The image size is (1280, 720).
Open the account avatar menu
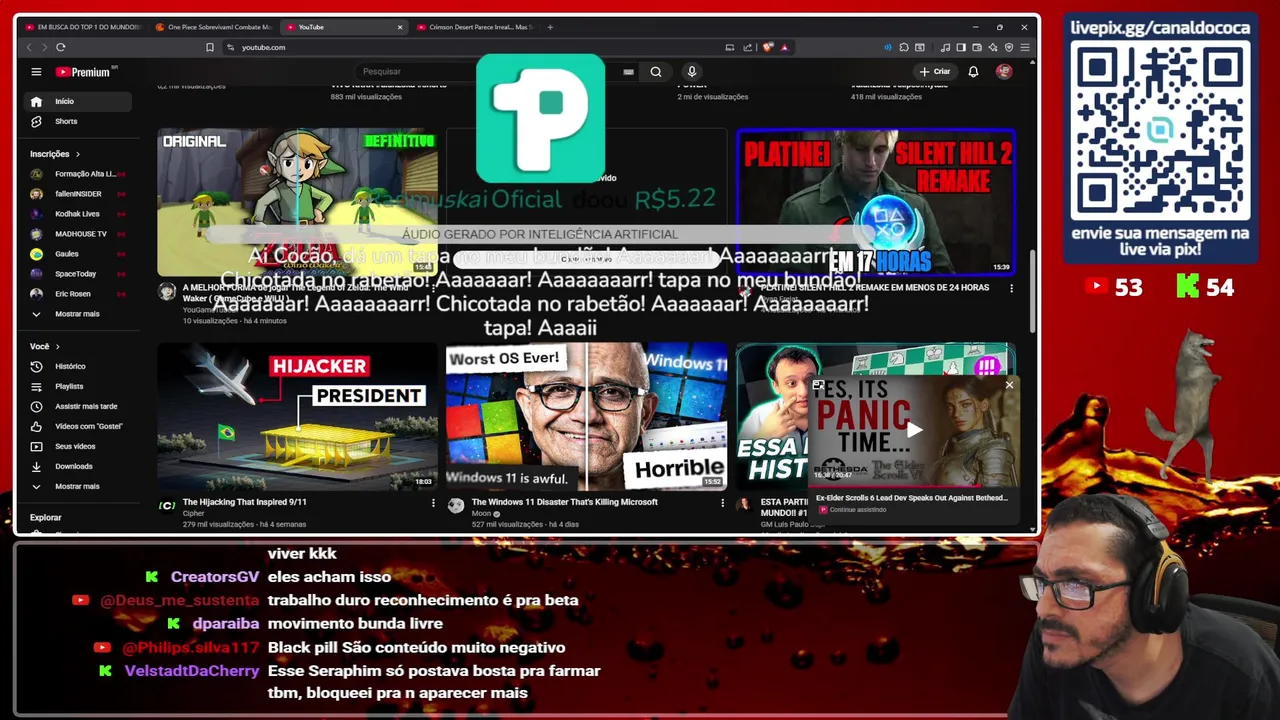point(1004,72)
